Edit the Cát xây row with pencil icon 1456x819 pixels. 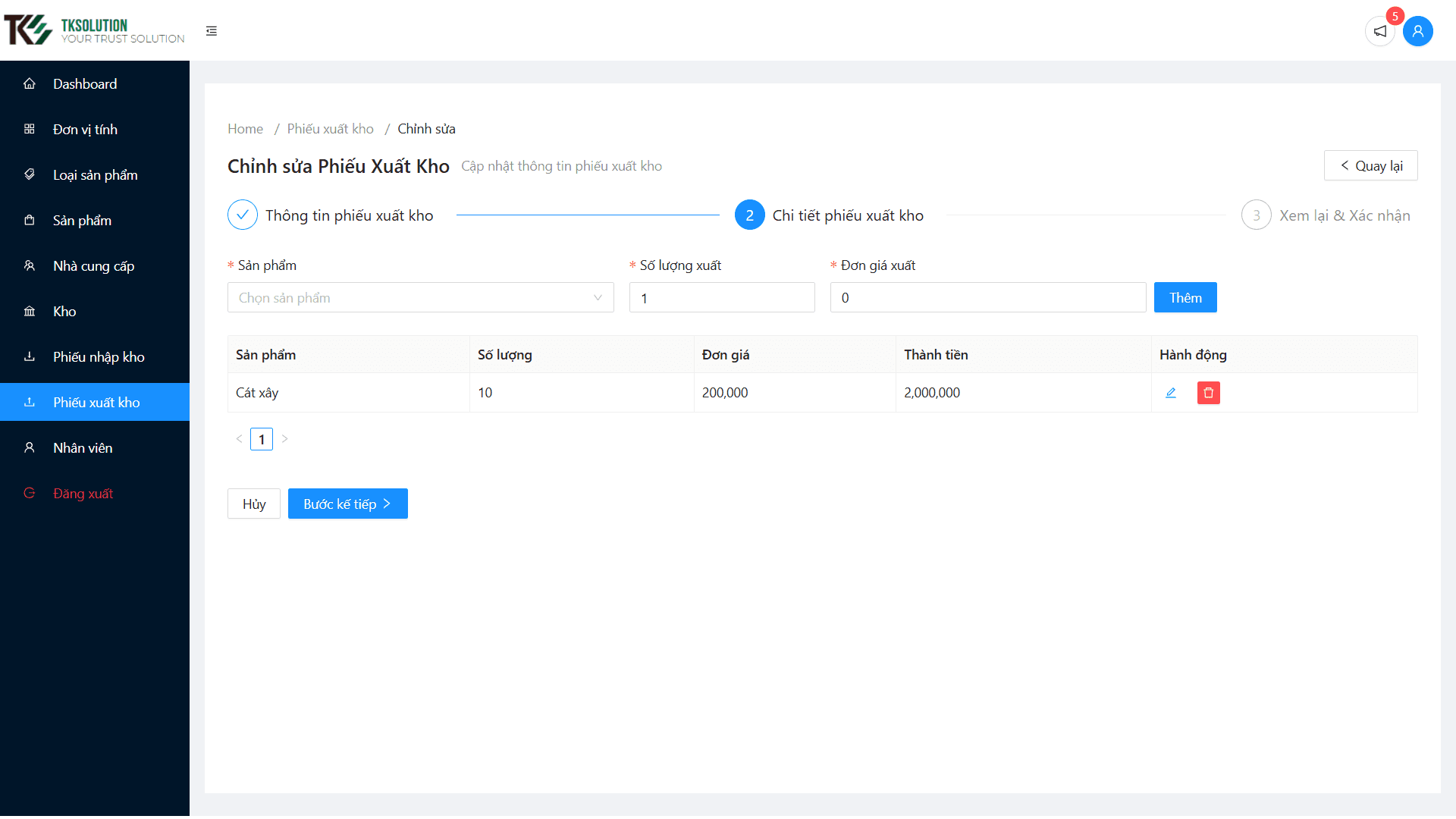click(x=1171, y=393)
